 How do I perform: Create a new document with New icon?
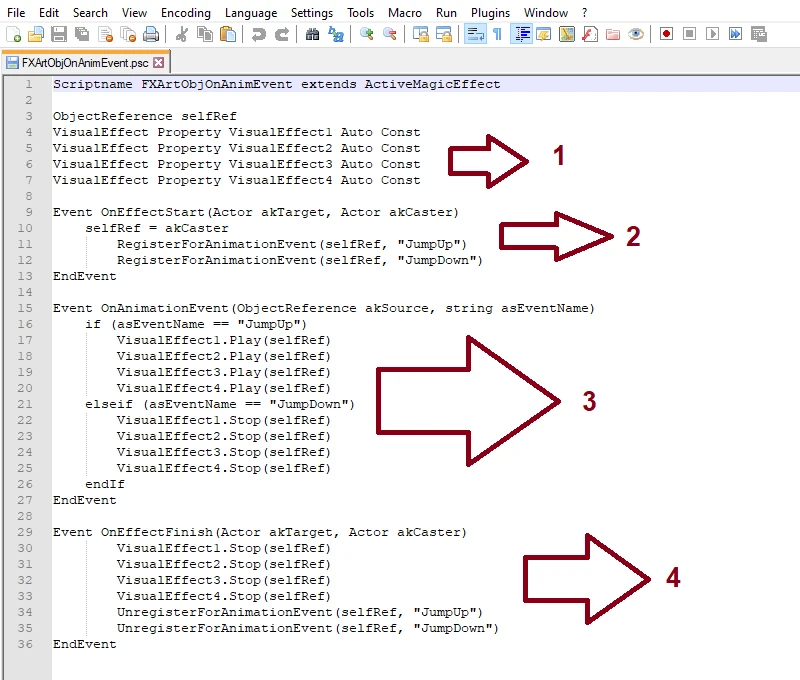click(x=14, y=34)
